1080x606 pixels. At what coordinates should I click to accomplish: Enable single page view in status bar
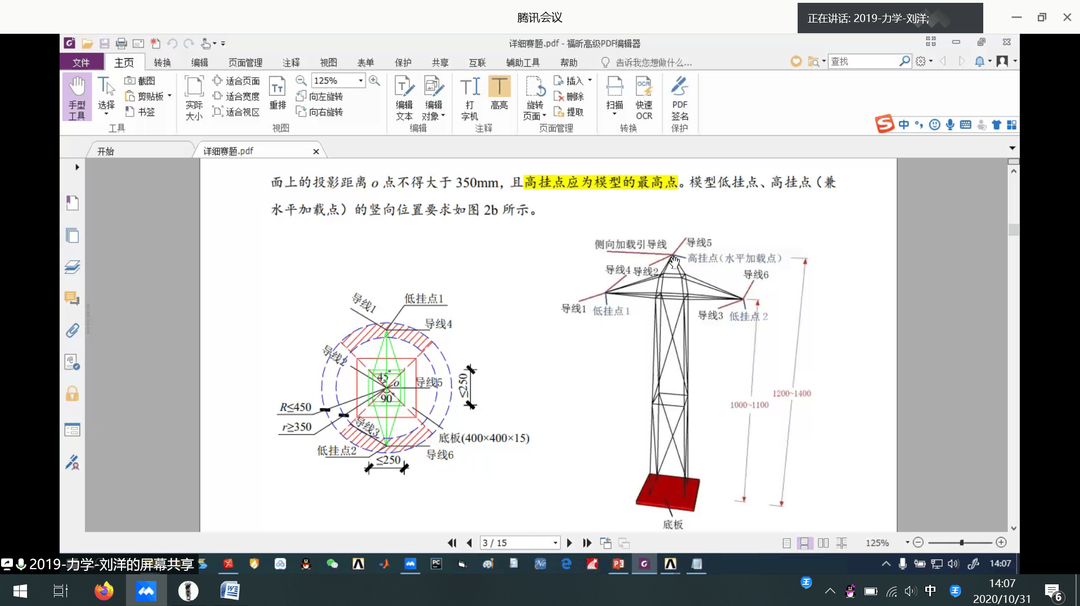coord(787,543)
